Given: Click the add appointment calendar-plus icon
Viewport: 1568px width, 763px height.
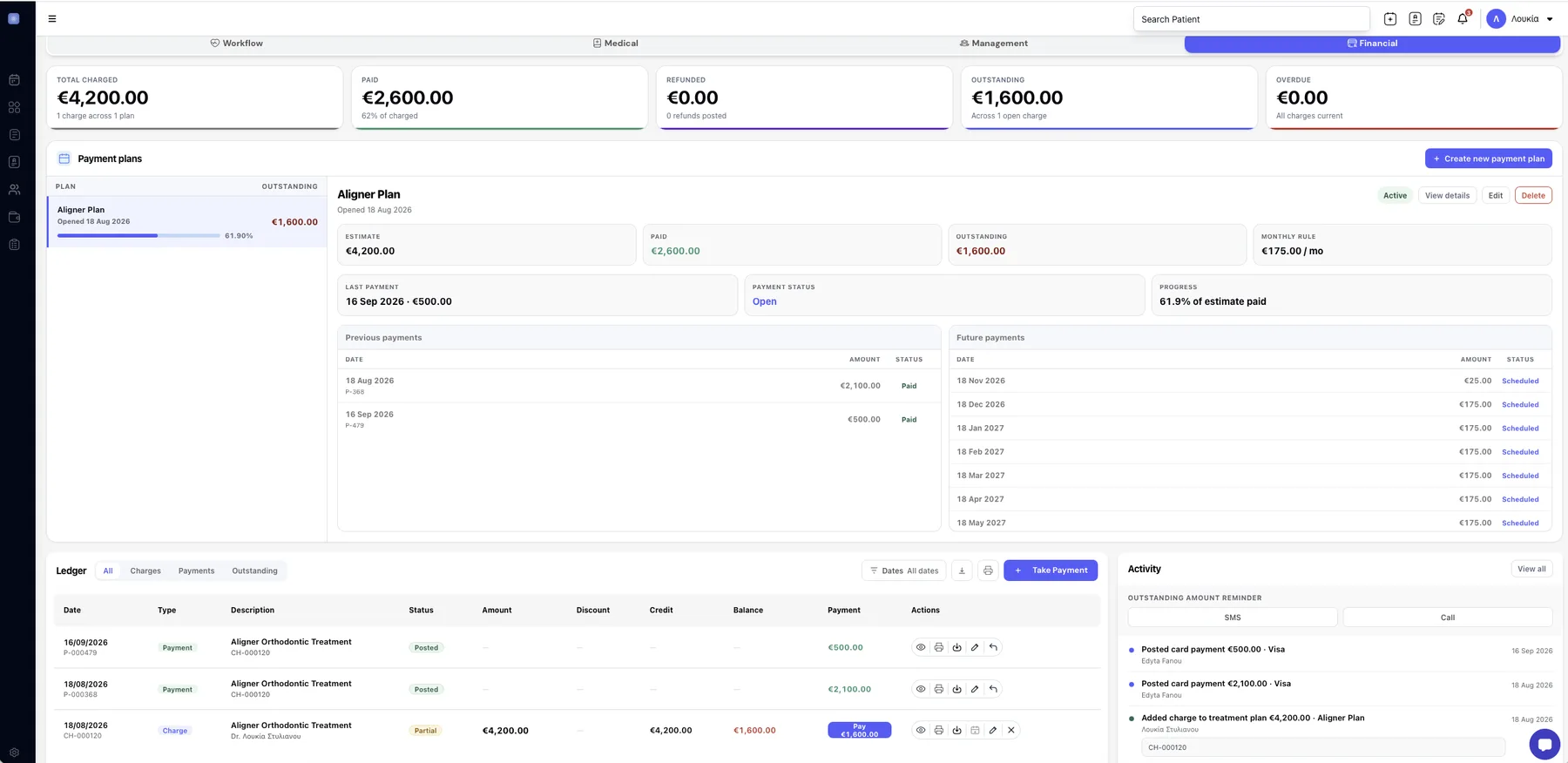Looking at the screenshot, I should pos(1390,18).
